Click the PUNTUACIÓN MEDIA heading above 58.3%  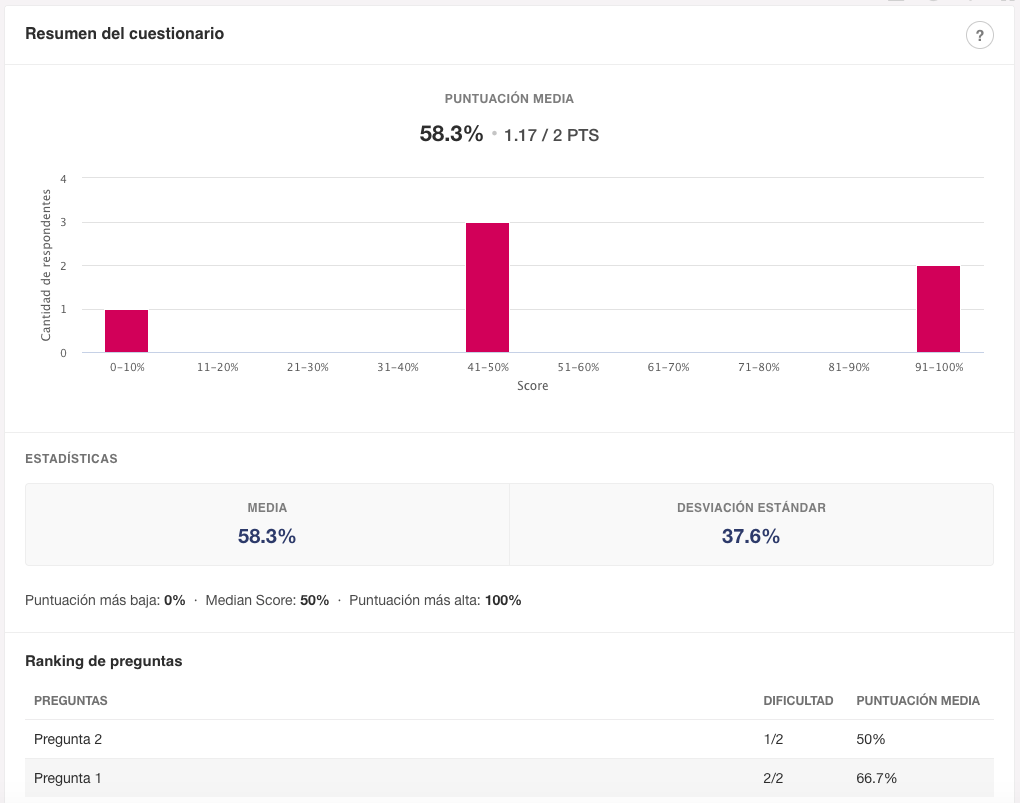510,98
